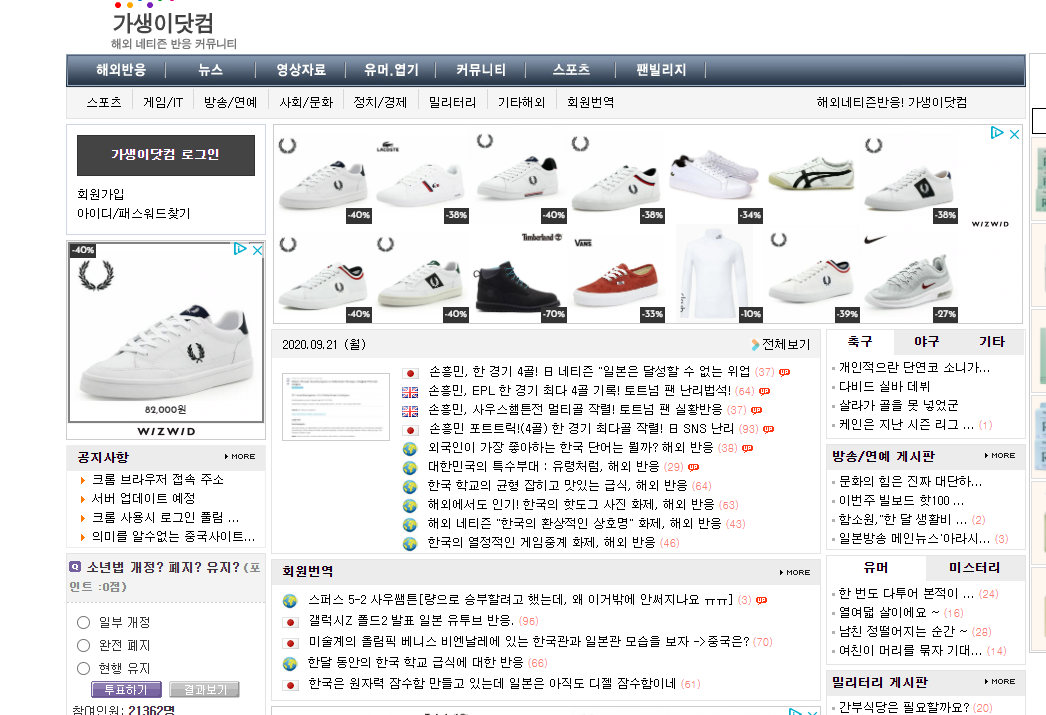
Task: Click globe icon beside 환상적인 상호명 article
Action: pos(410,525)
